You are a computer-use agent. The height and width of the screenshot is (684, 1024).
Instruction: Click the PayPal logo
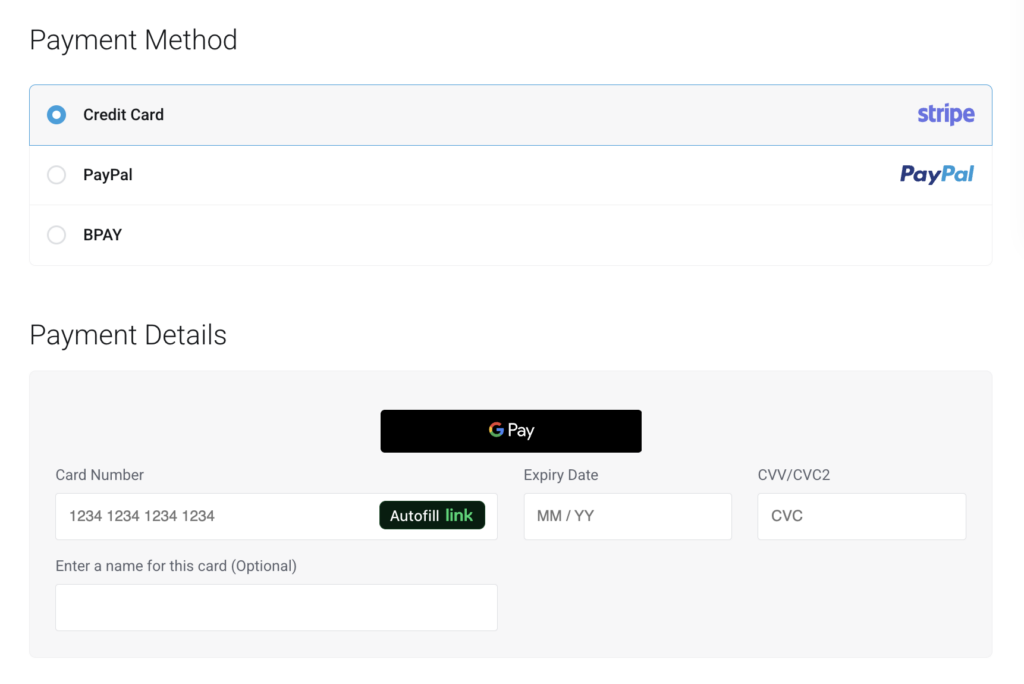(x=937, y=174)
